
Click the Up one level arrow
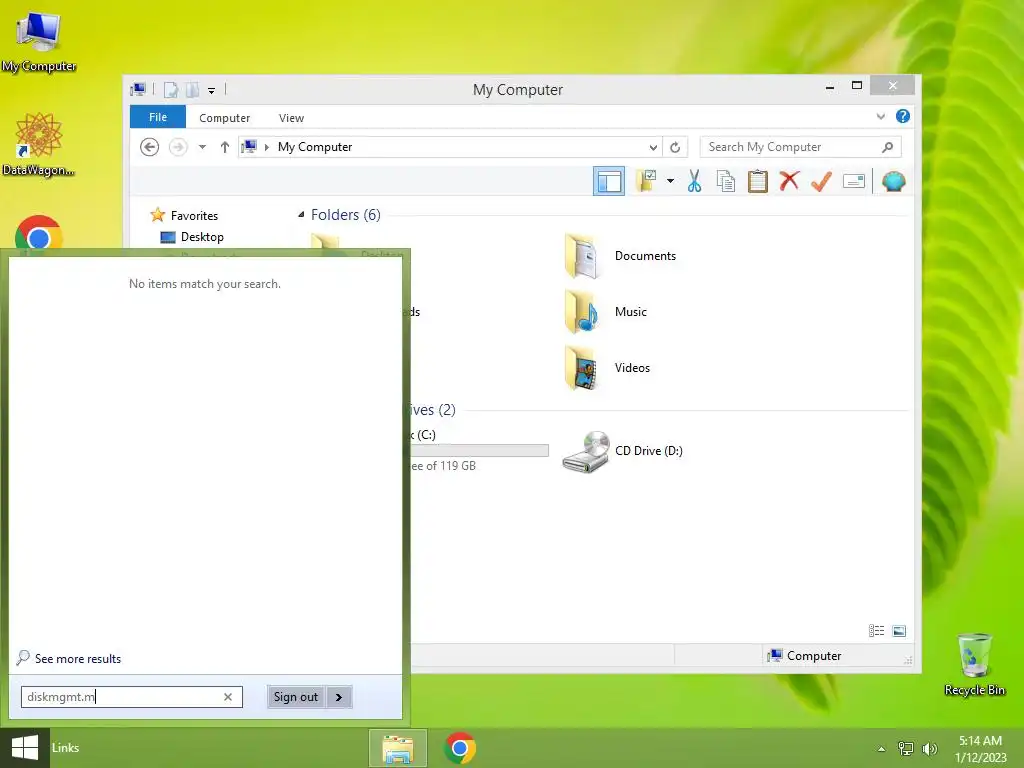[x=225, y=147]
